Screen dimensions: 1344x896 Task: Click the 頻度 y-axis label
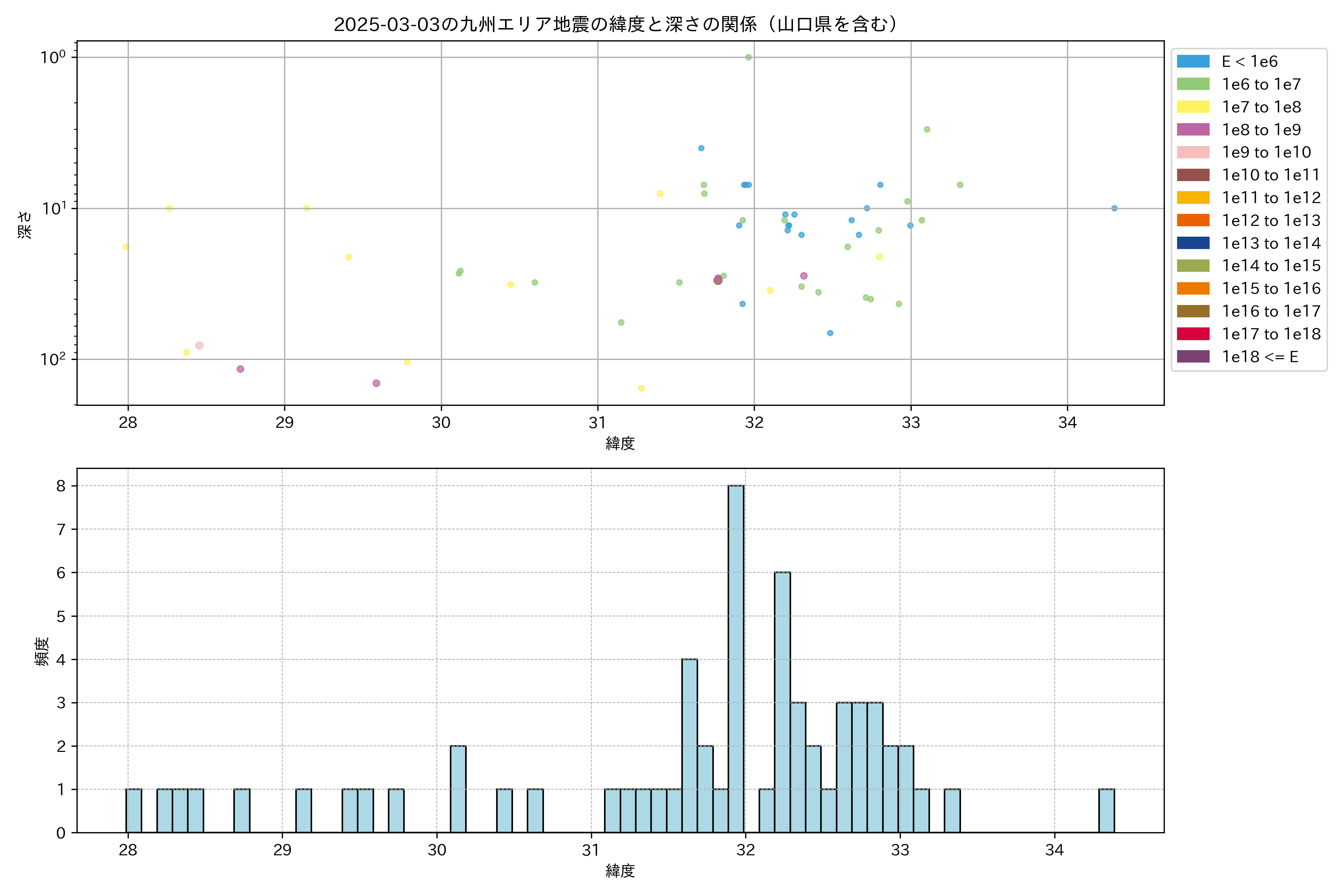(x=42, y=651)
